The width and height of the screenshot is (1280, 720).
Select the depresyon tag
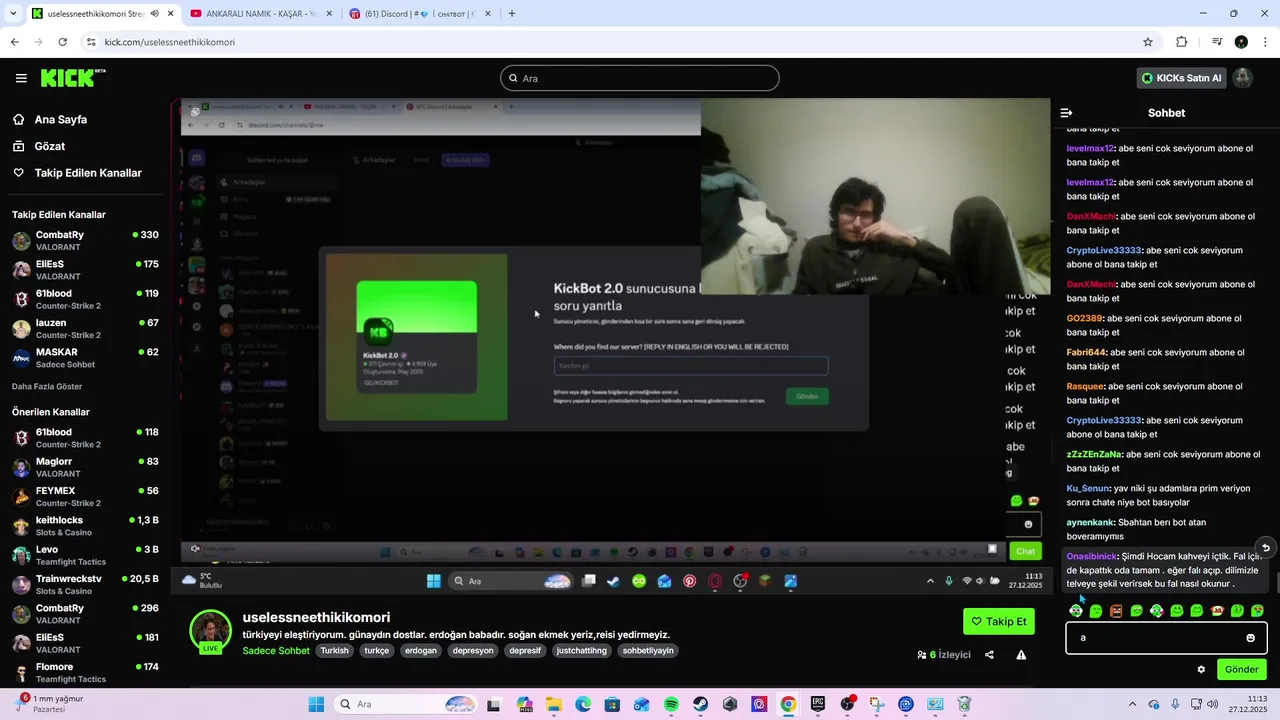(x=473, y=650)
